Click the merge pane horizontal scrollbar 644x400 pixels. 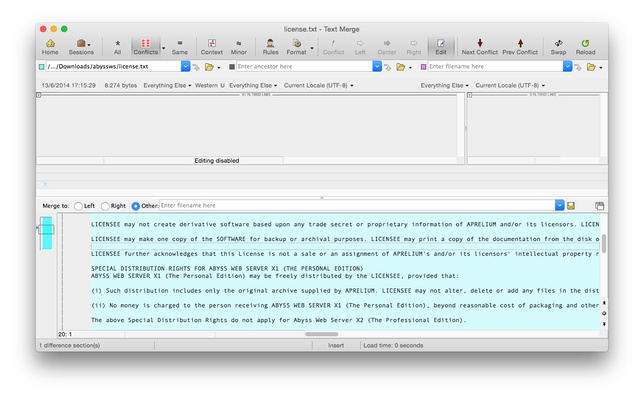tap(322, 334)
